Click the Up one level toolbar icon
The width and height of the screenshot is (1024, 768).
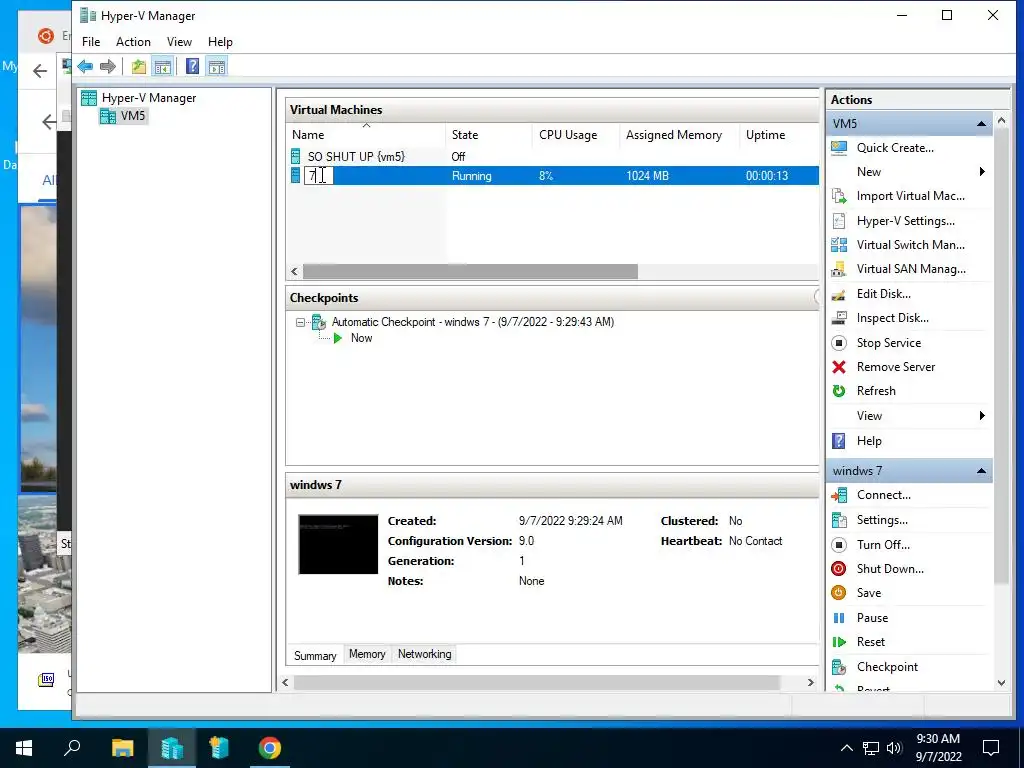[x=138, y=67]
